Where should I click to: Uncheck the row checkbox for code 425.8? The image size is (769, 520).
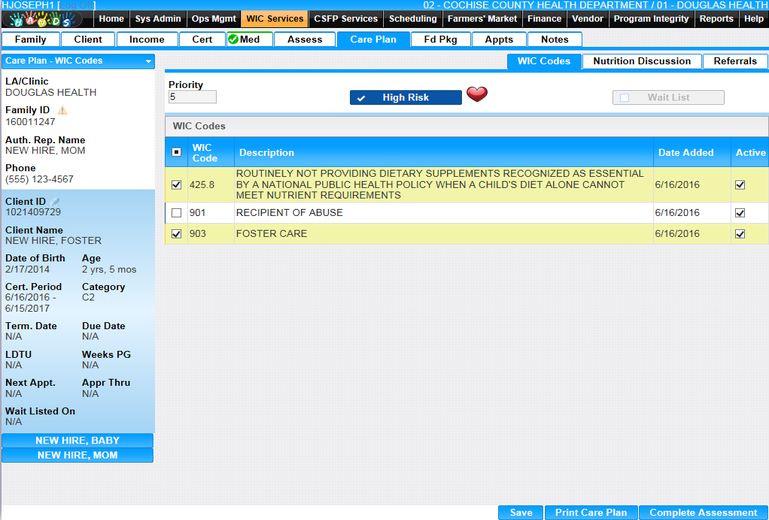[177, 185]
